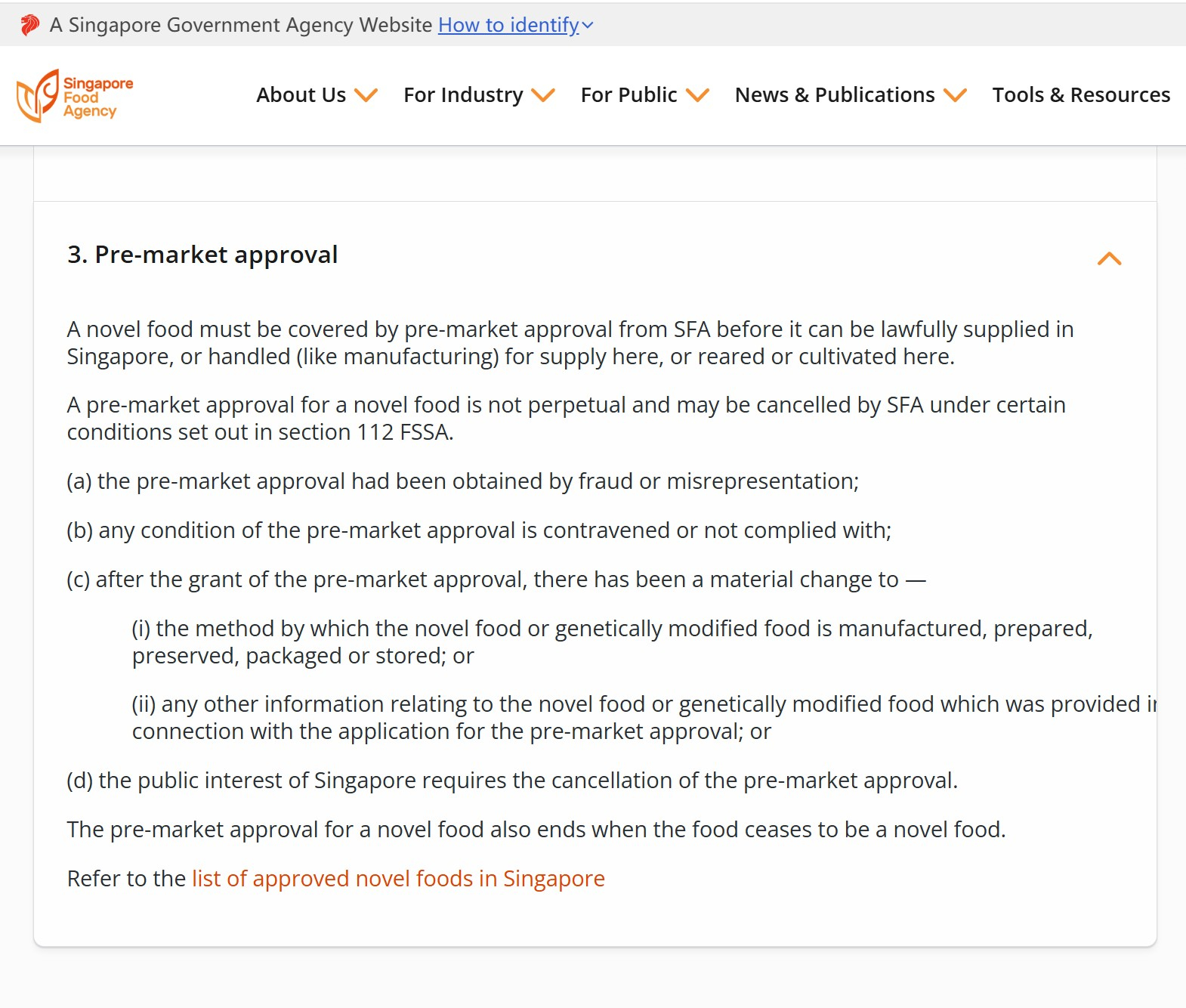Click the red lion head government icon
The image size is (1186, 1008).
click(x=29, y=25)
